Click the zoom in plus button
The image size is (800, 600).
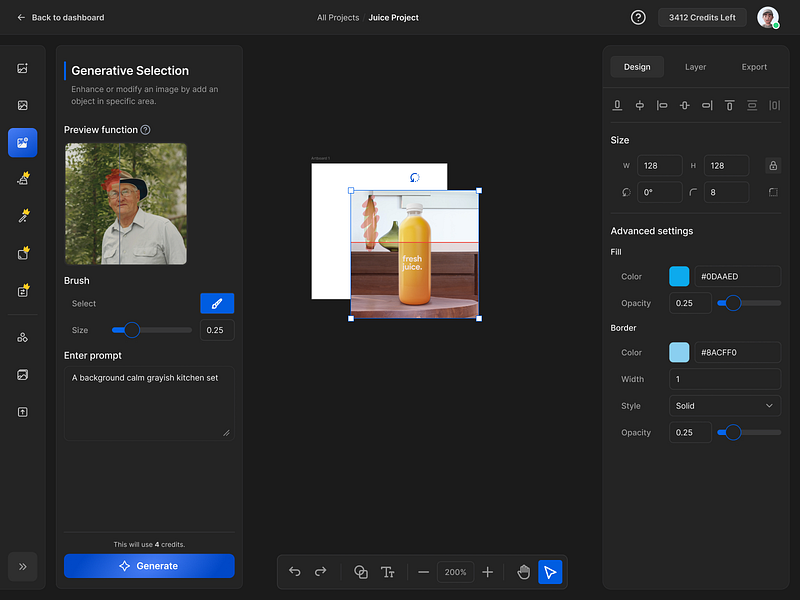click(488, 572)
